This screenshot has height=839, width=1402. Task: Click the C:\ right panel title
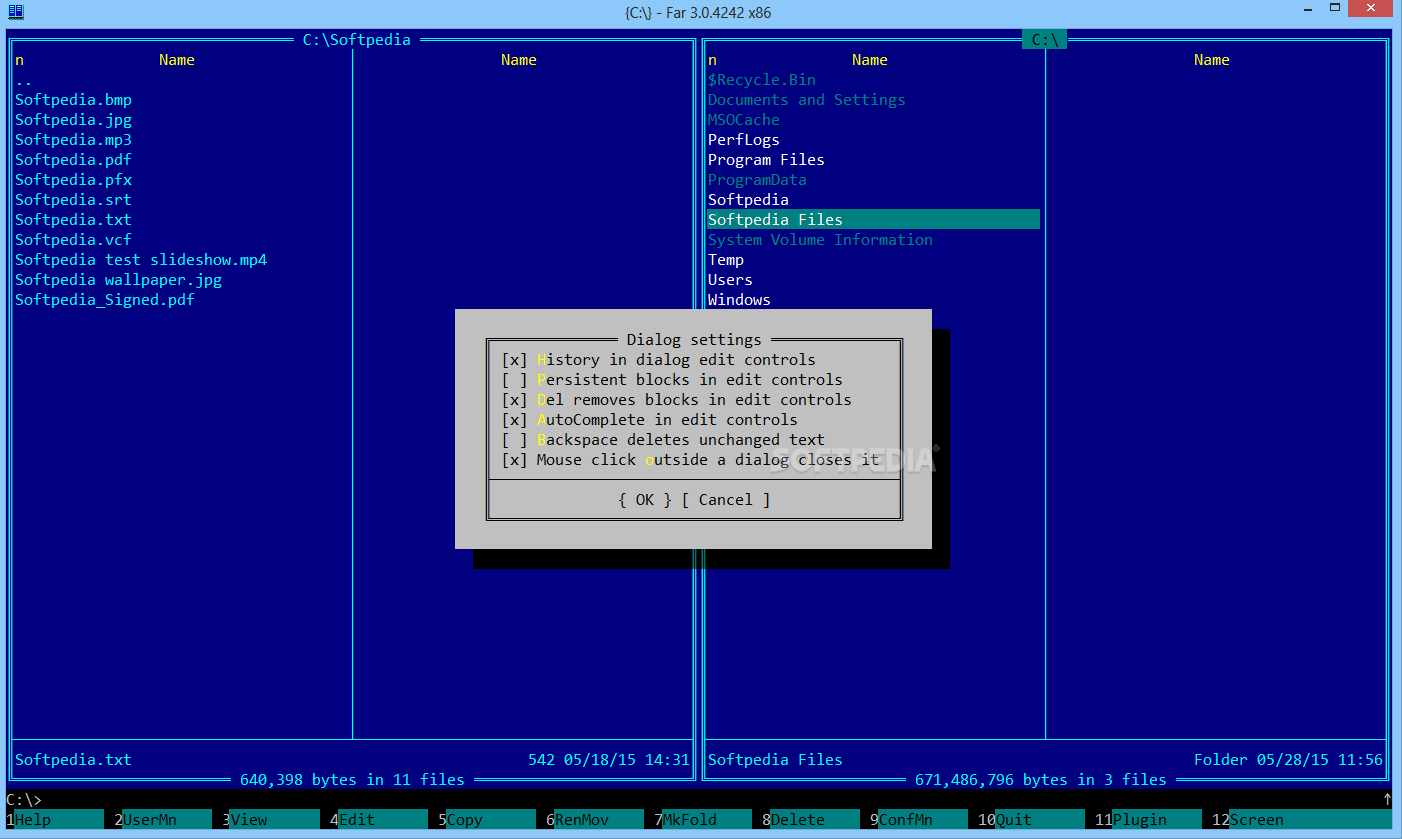pos(1045,40)
